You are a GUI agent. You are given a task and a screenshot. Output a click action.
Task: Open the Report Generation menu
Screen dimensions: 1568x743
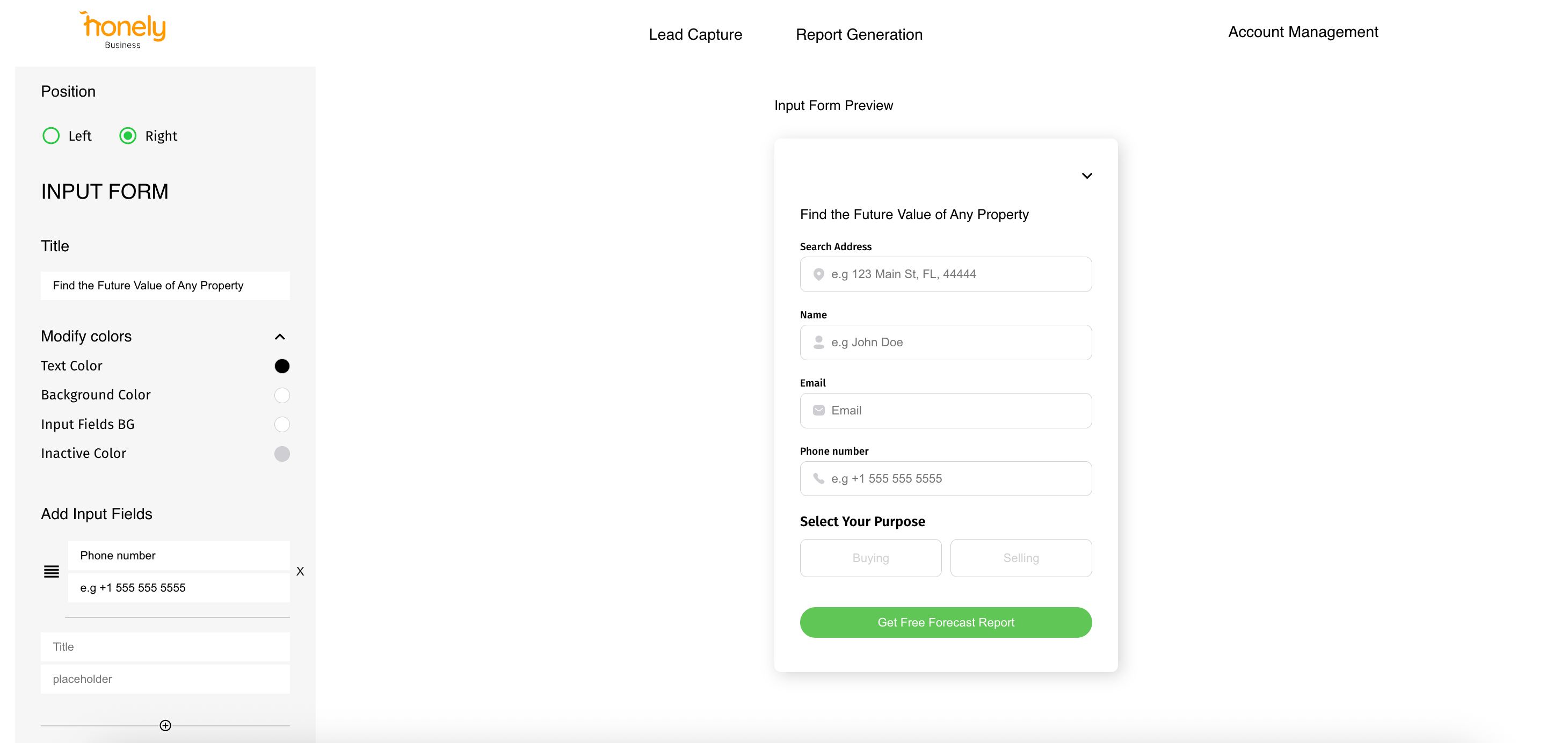point(859,35)
